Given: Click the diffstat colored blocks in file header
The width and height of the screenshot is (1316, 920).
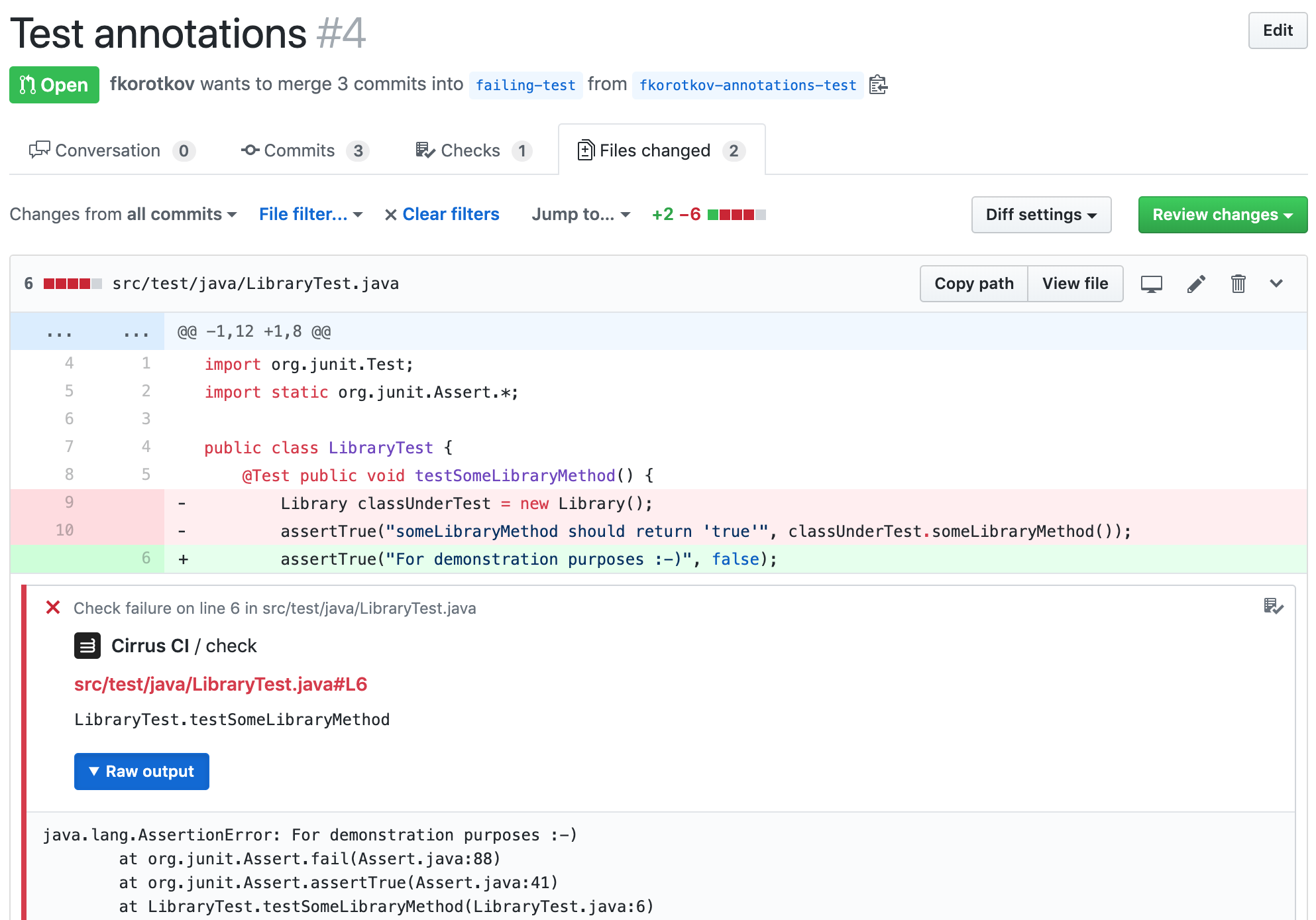Looking at the screenshot, I should (72, 284).
